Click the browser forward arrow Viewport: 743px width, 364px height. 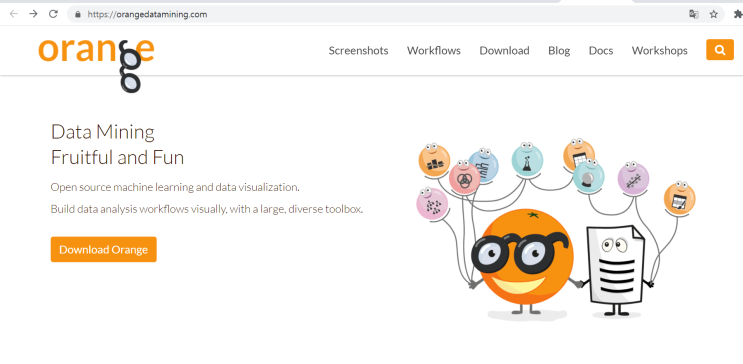(x=33, y=14)
